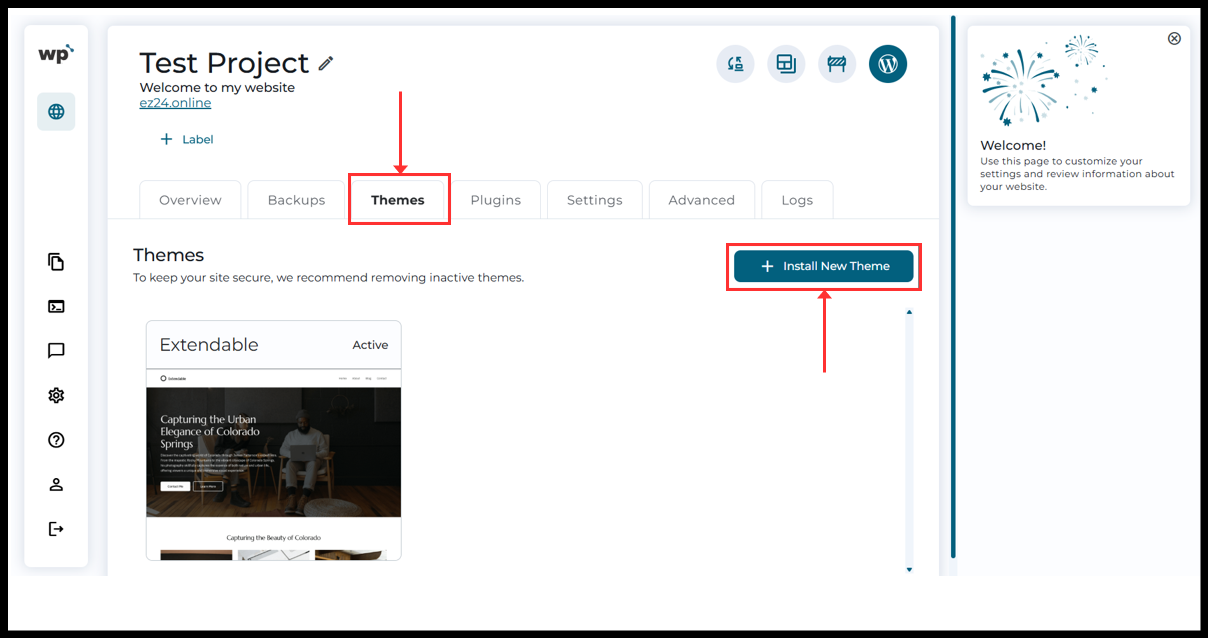Add a Label with plus button
This screenshot has width=1208, height=638.
(x=187, y=139)
